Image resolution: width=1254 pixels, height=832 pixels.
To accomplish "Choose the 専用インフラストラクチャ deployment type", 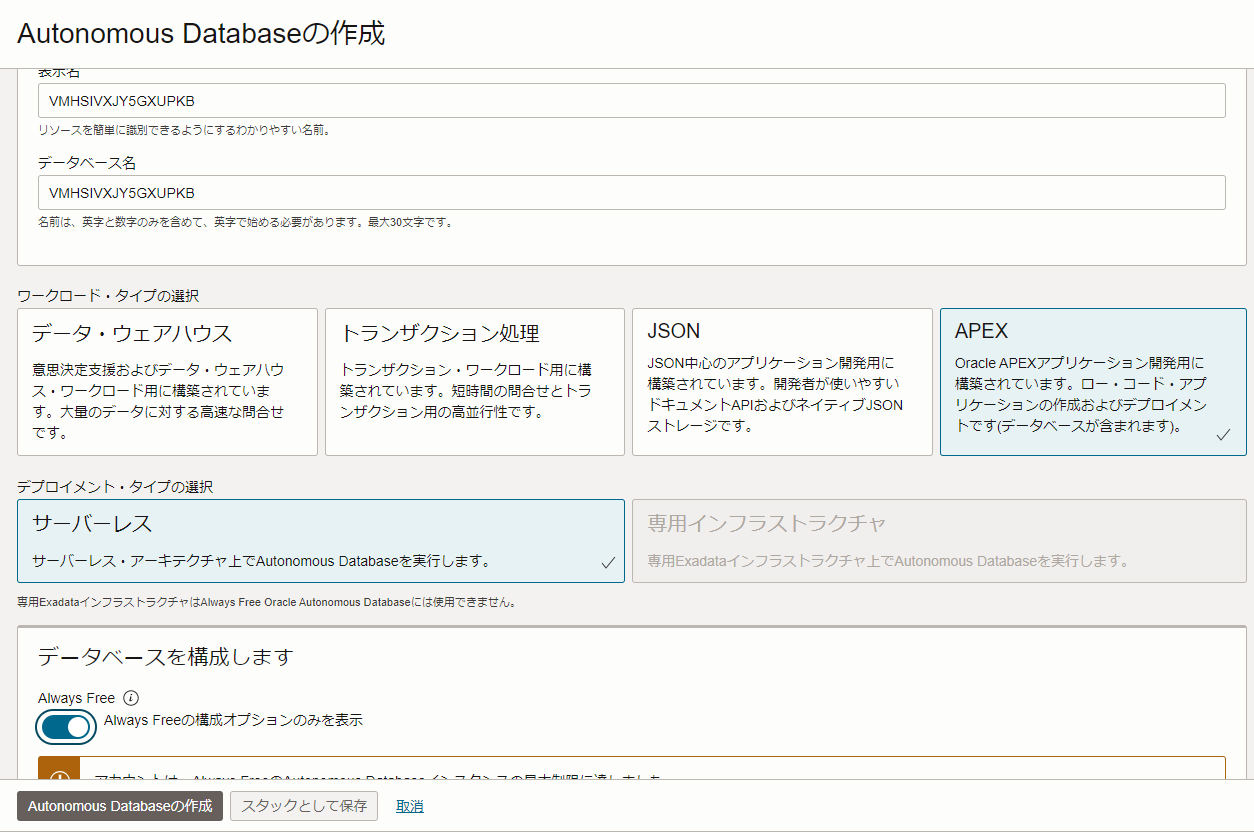I will [939, 541].
